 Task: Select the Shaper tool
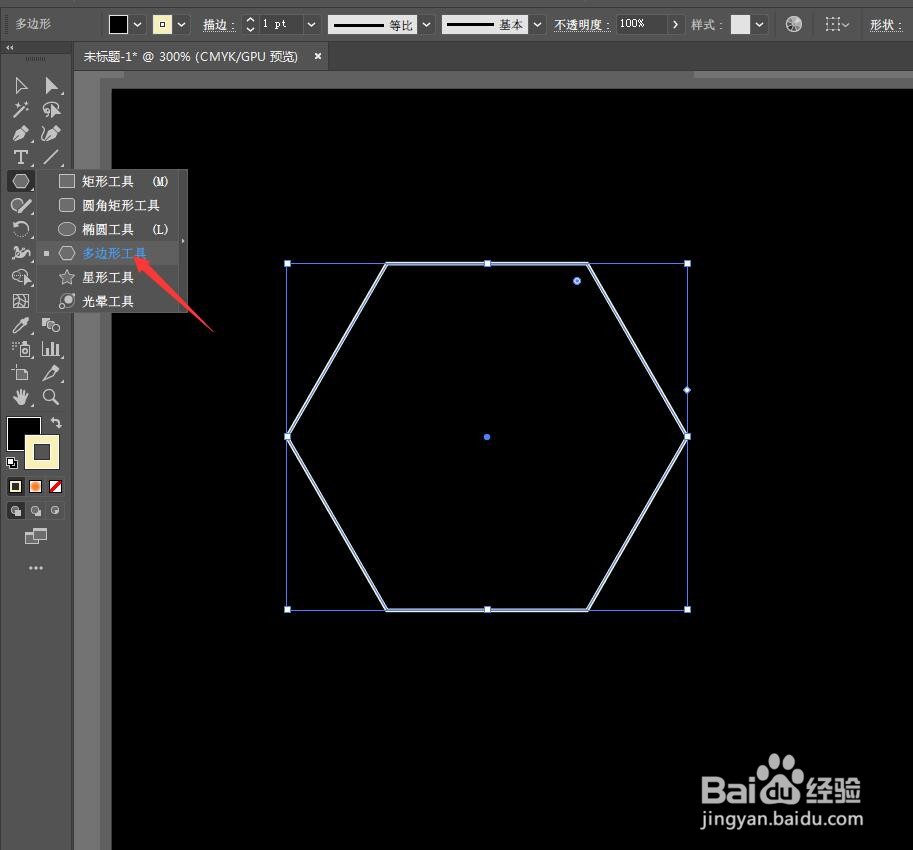click(21, 205)
